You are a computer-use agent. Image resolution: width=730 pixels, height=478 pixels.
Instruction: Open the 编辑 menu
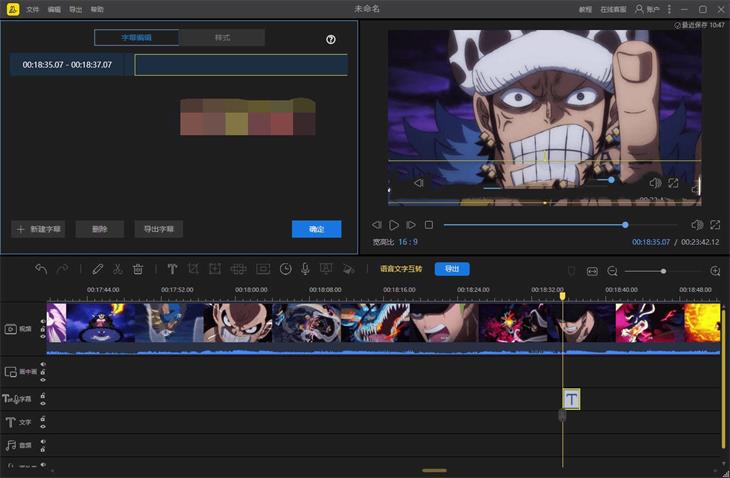54,9
